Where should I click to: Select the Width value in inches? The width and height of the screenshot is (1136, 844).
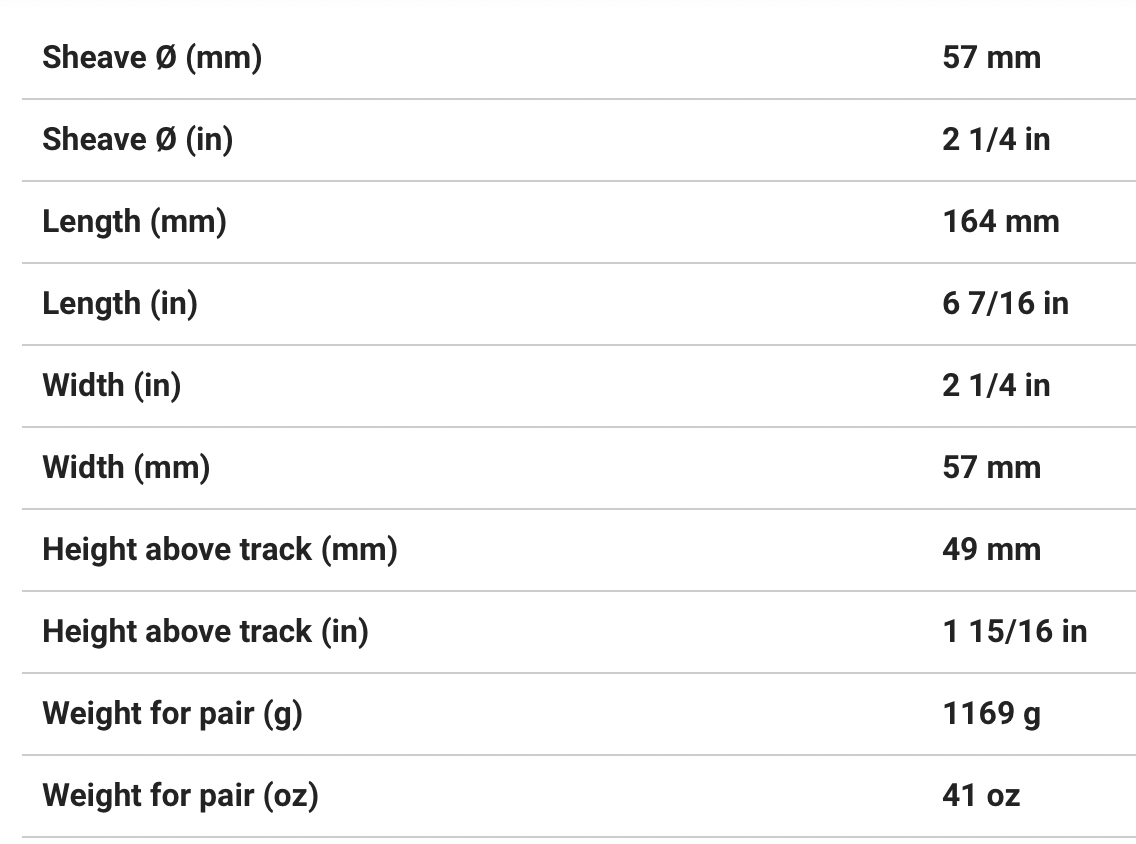(x=995, y=386)
